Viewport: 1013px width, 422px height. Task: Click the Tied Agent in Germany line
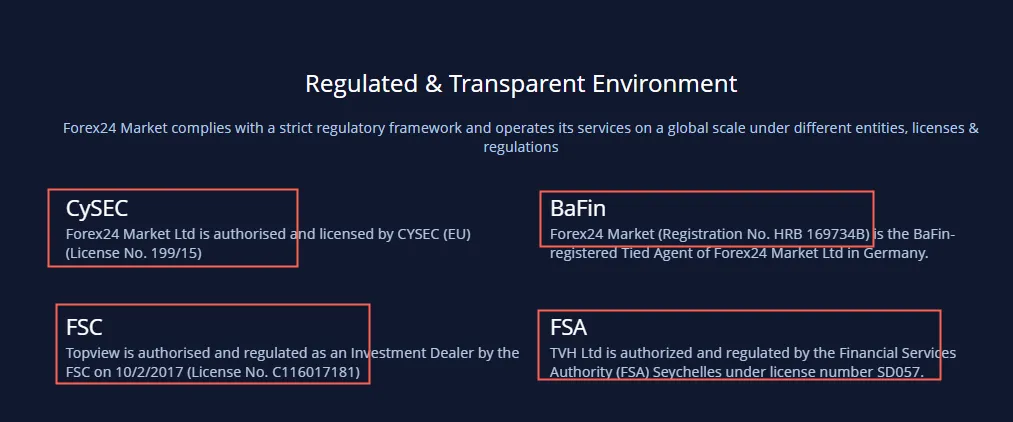coord(739,253)
